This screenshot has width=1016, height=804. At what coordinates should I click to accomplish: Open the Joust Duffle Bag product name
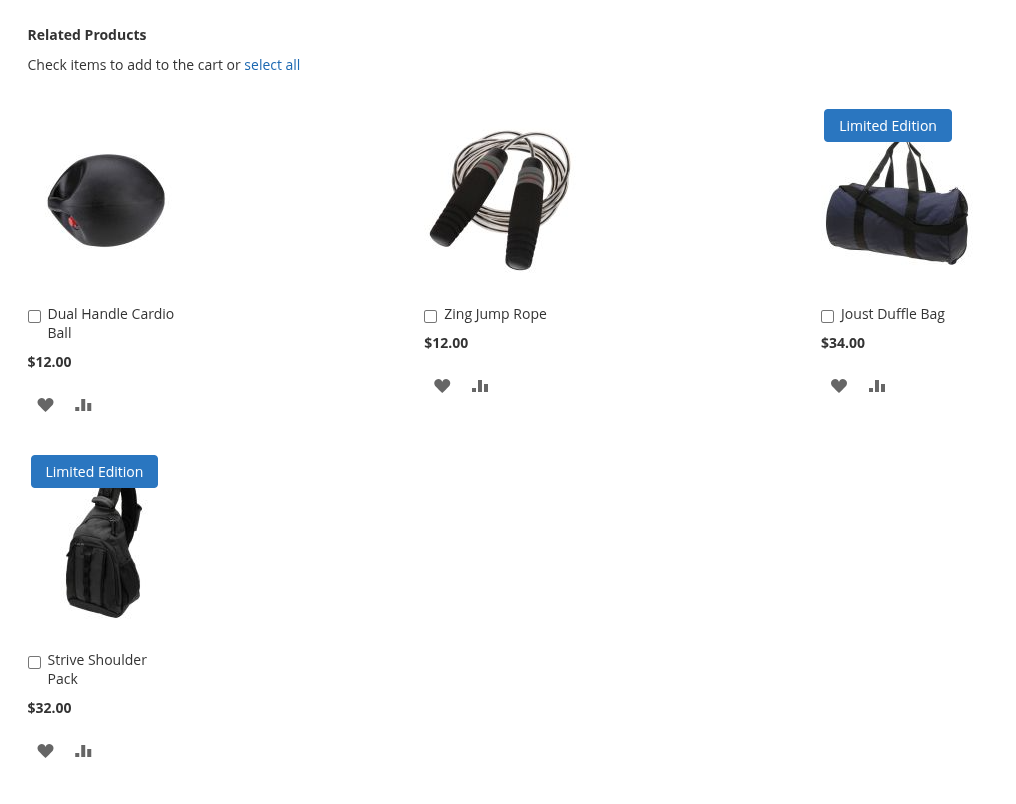tap(892, 314)
